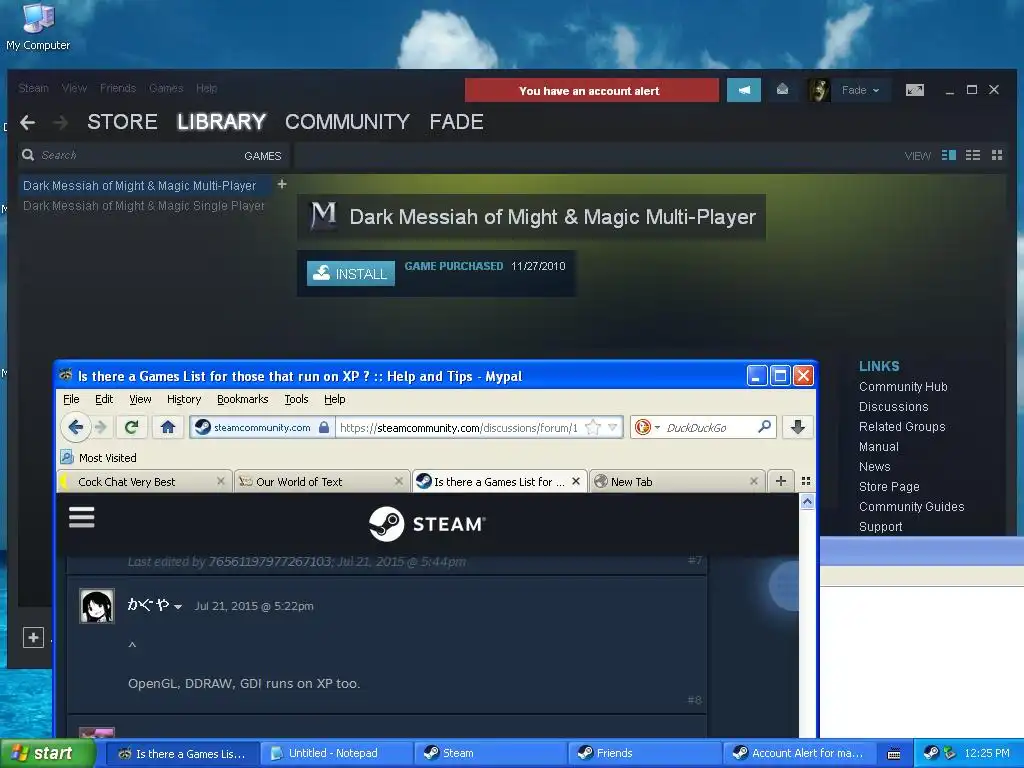Click the padlock site security icon

[324, 427]
